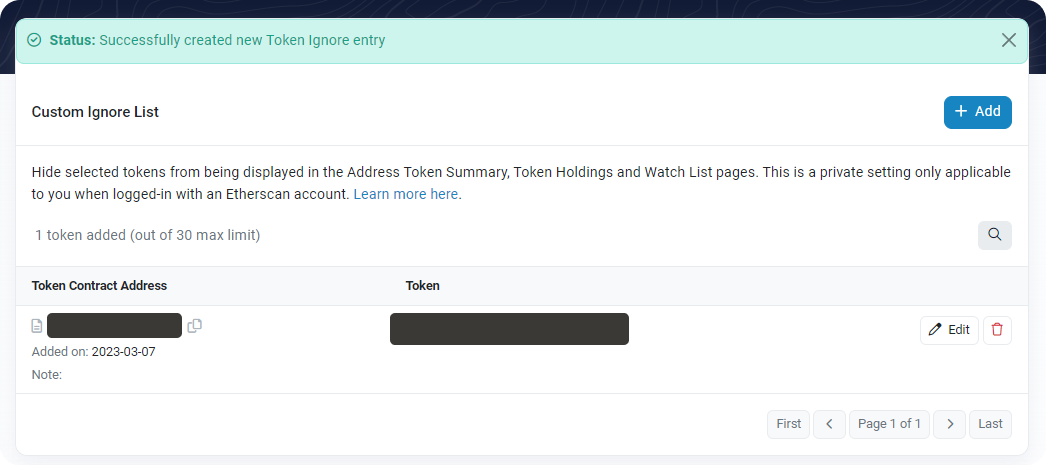Open the ignore list search
This screenshot has height=465, width=1046.
click(994, 235)
